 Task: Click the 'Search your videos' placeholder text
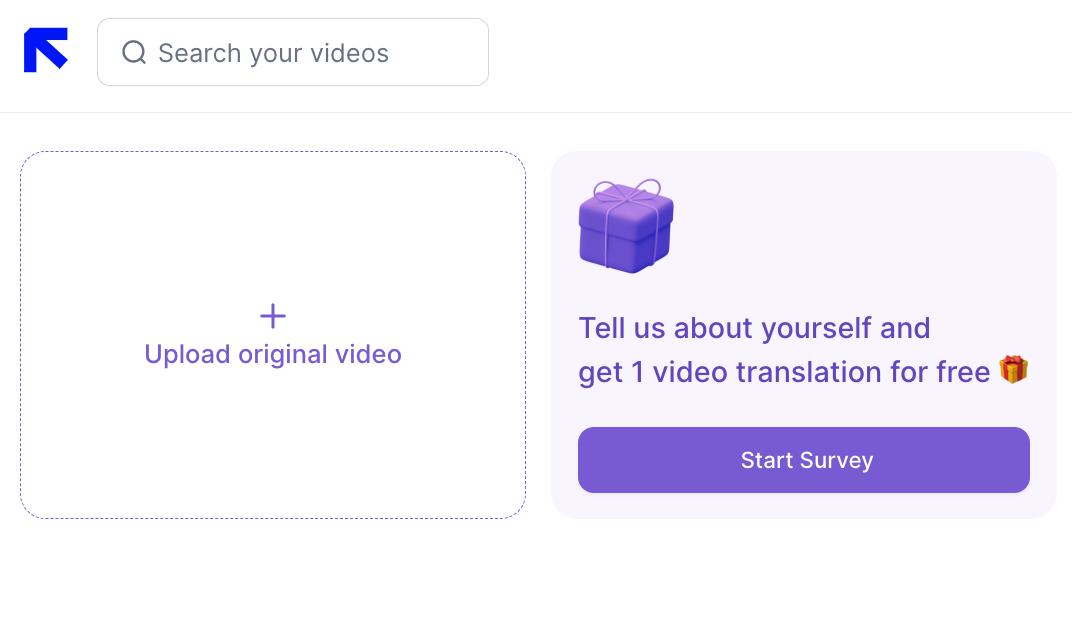[273, 53]
